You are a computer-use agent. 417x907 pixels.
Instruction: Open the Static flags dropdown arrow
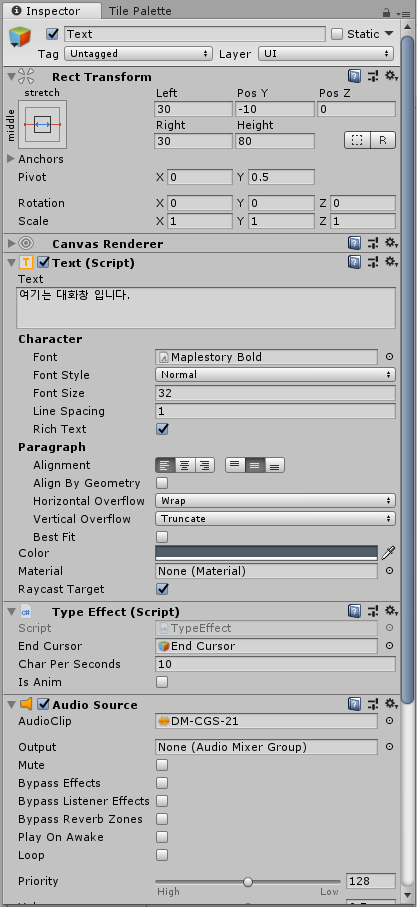pos(389,34)
